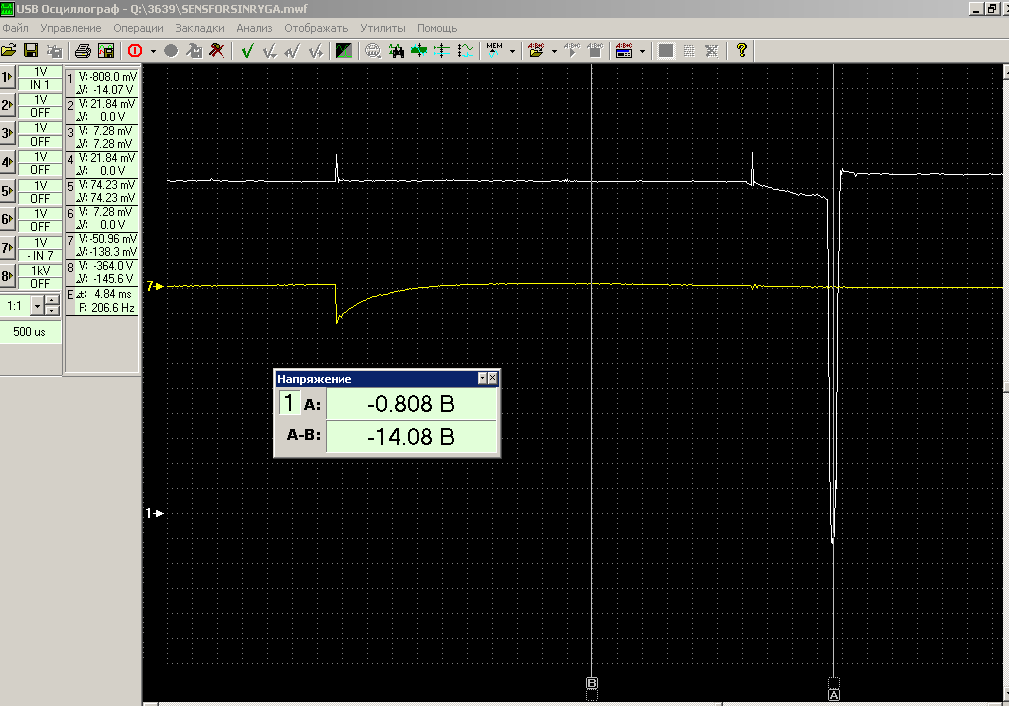Click the green checkmark icon

coord(247,50)
